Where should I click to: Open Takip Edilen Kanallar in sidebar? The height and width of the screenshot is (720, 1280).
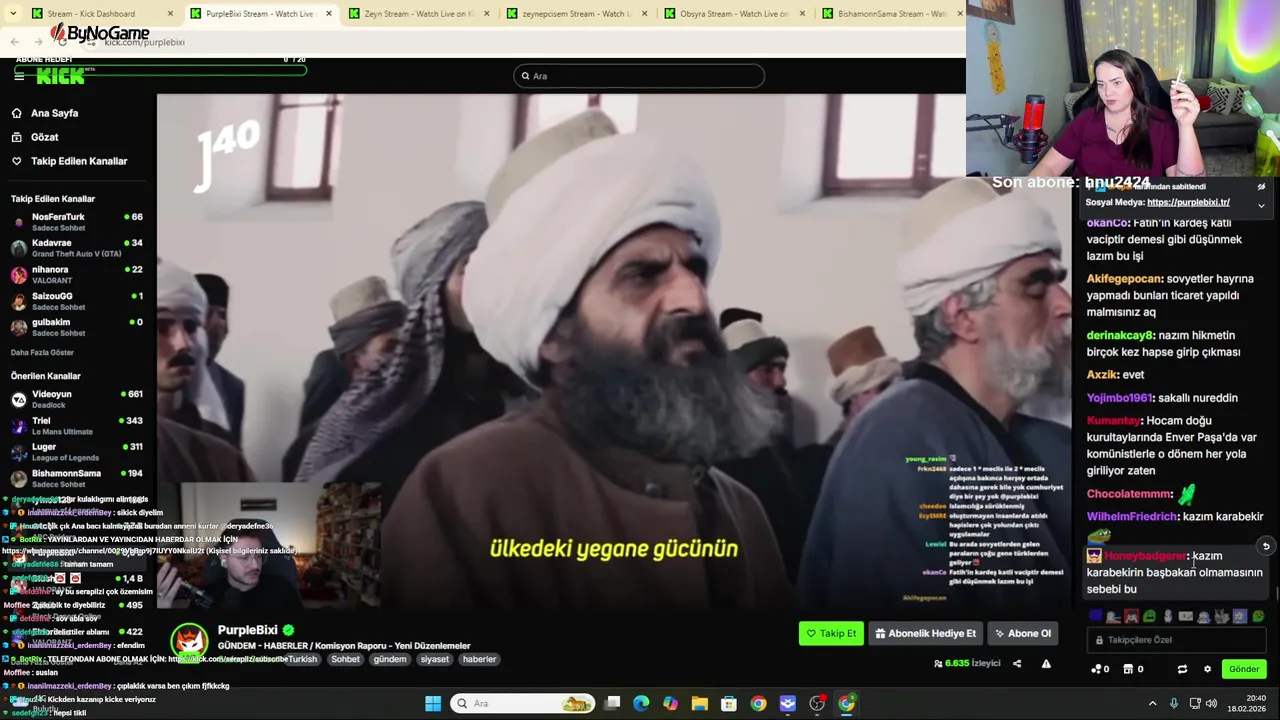coord(78,161)
